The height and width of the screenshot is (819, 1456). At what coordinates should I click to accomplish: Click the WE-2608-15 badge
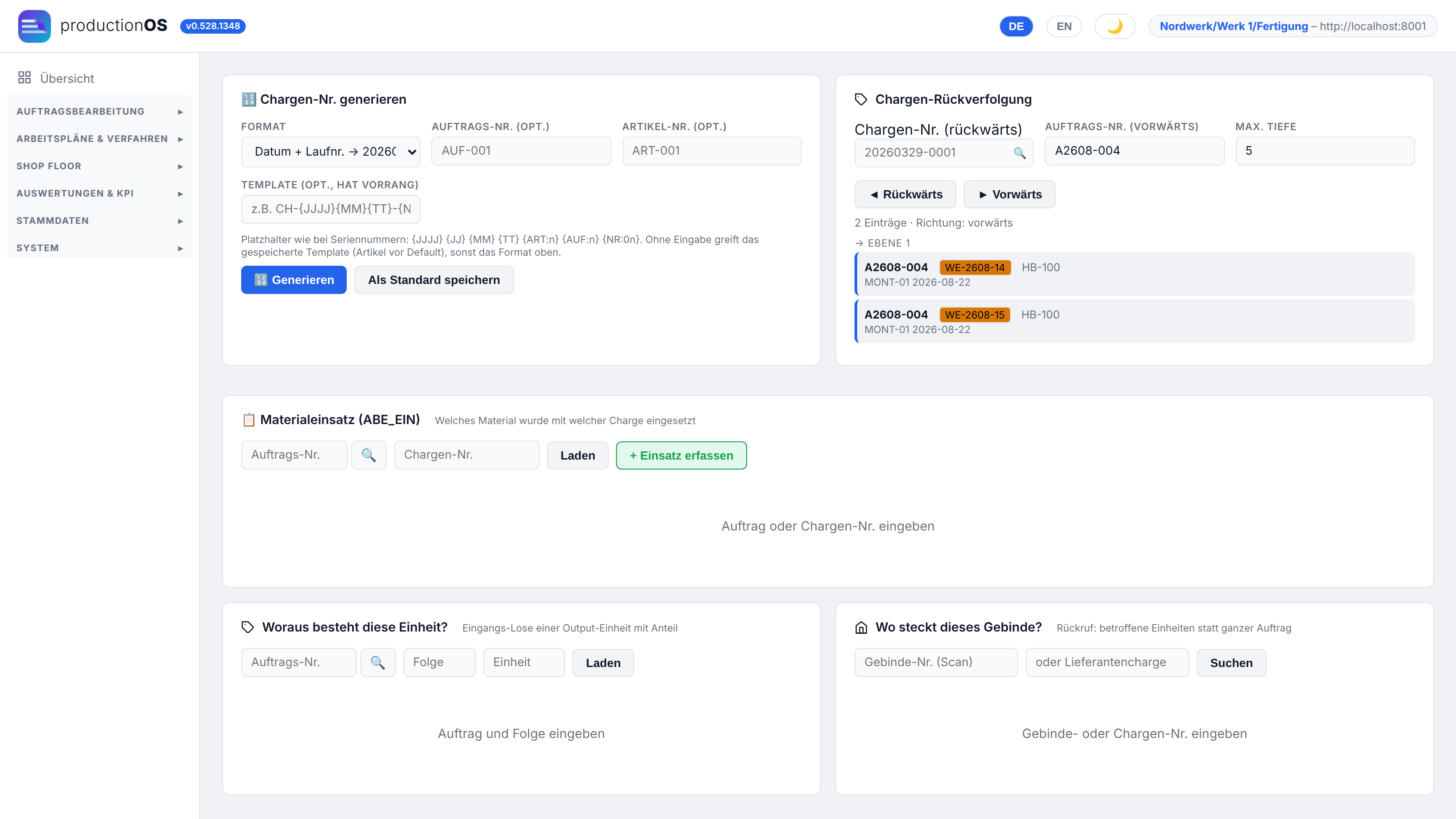click(975, 315)
